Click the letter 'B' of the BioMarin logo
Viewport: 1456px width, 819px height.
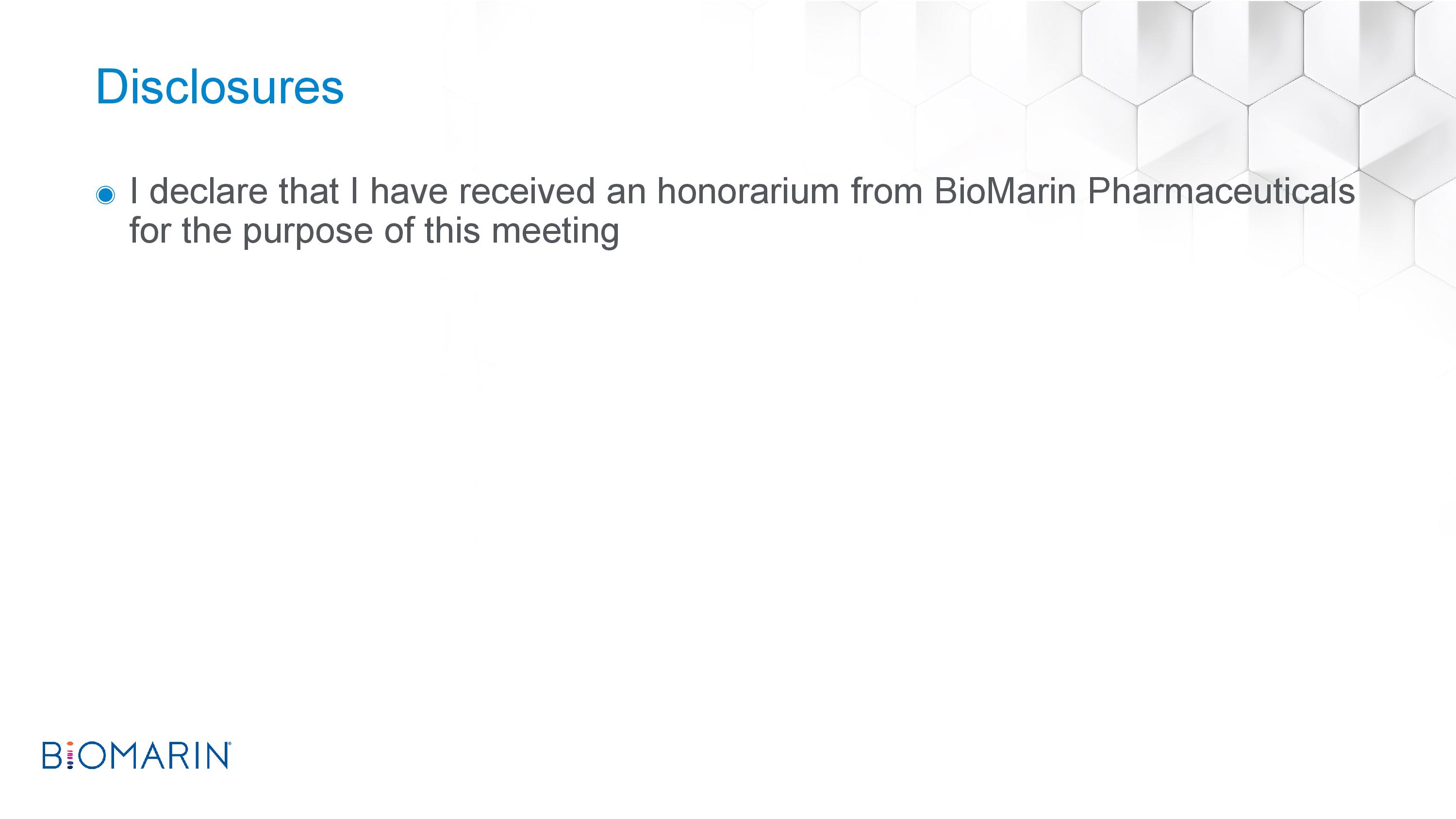tap(52, 756)
